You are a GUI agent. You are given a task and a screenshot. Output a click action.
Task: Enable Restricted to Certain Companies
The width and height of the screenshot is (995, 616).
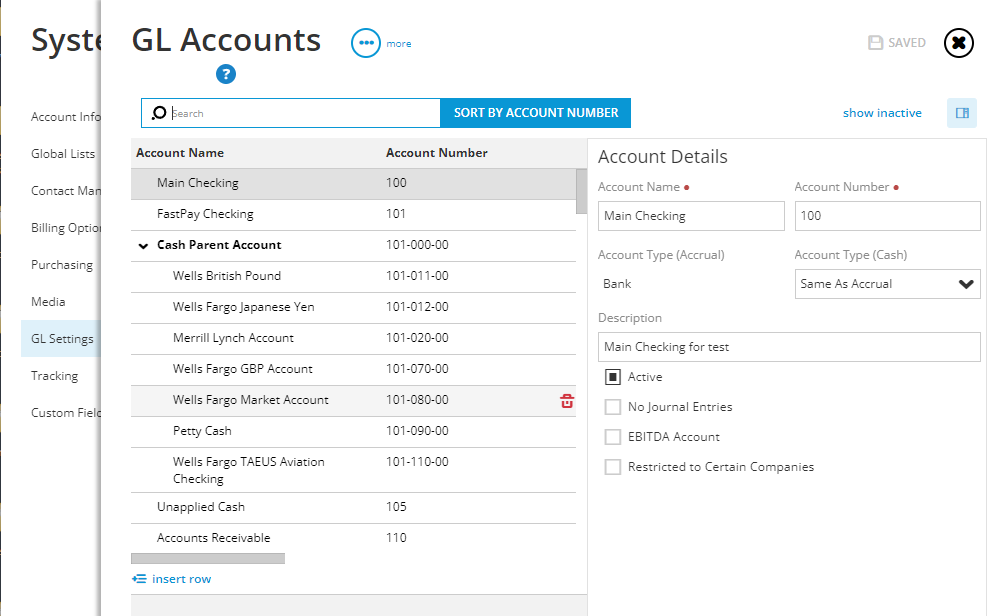(x=613, y=466)
